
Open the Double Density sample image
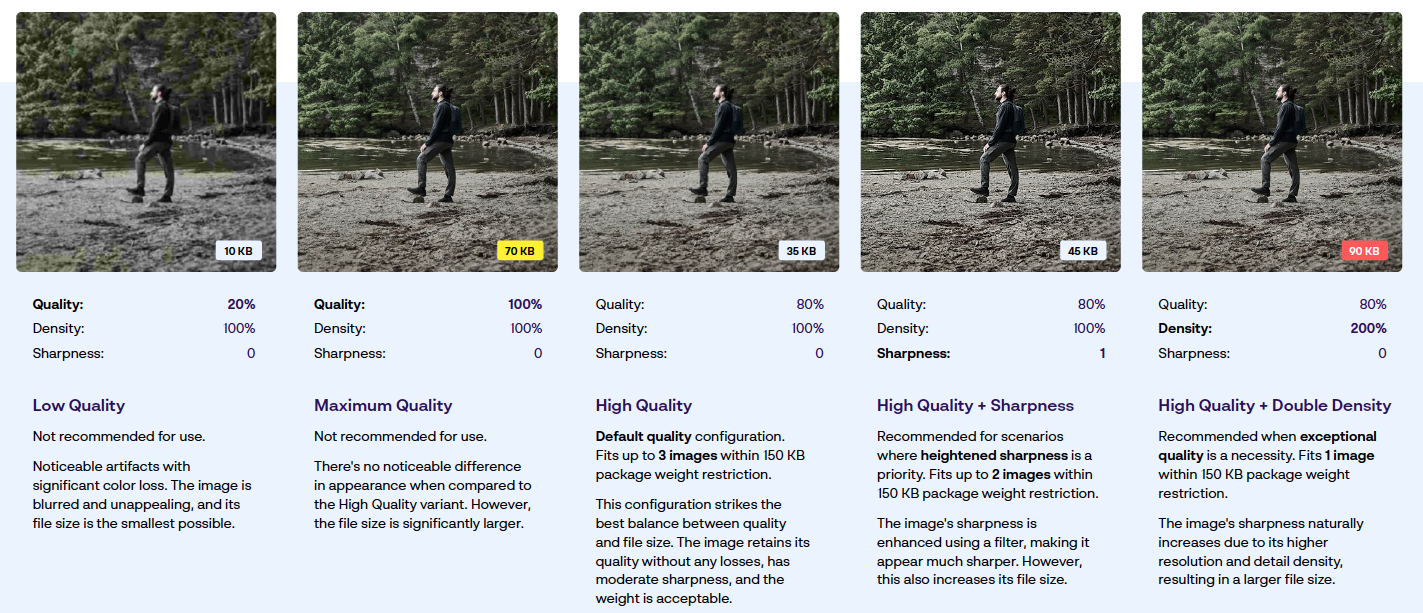(x=1272, y=142)
